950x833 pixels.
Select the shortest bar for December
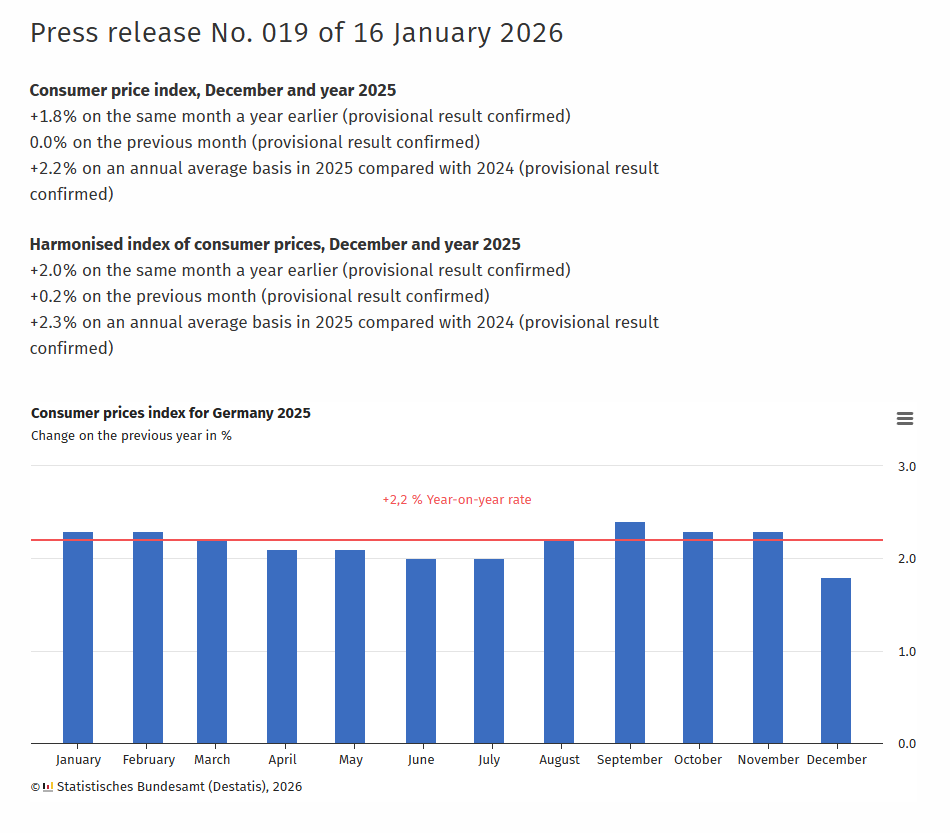[836, 662]
